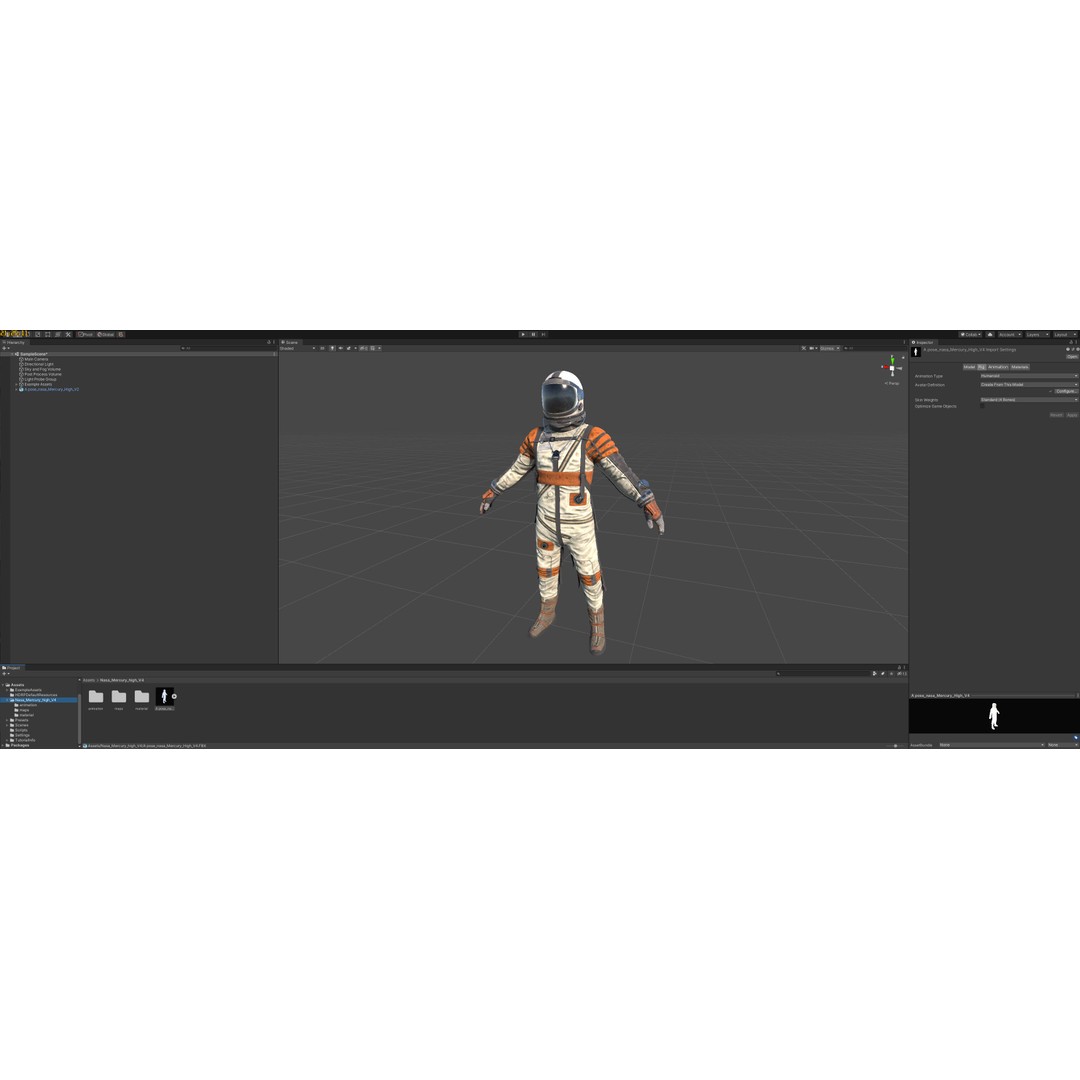Viewport: 1080px width, 1080px height.
Task: Select Nasa_Mercury_high_V4 folder in Project tree
Action: click(x=35, y=700)
